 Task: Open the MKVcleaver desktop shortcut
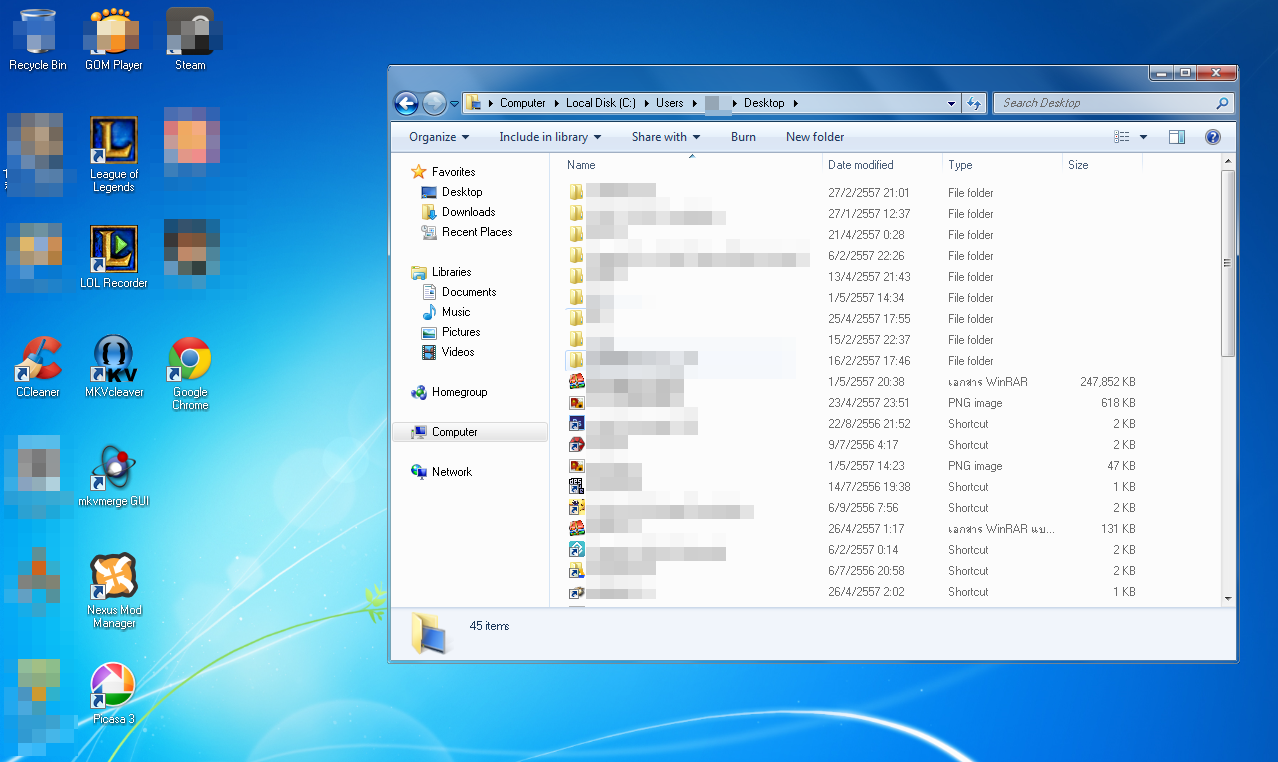point(114,360)
